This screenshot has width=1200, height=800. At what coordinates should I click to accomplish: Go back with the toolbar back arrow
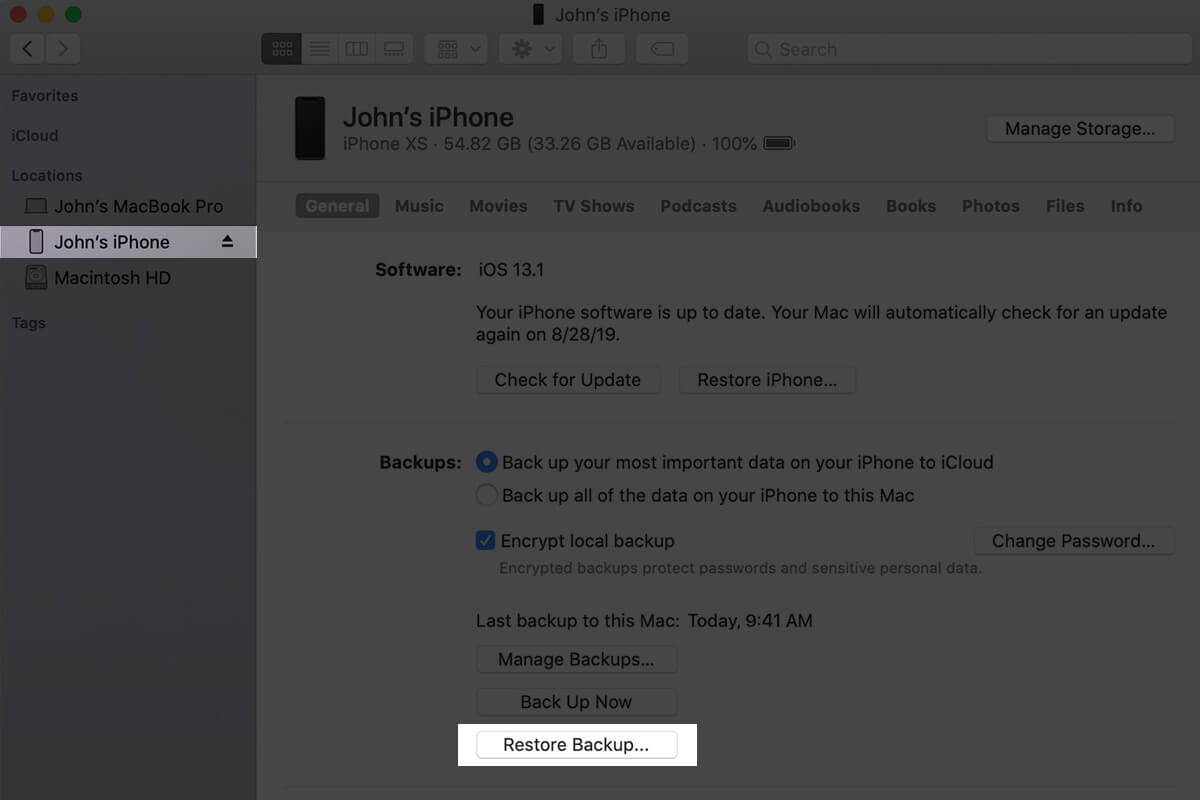click(x=27, y=49)
